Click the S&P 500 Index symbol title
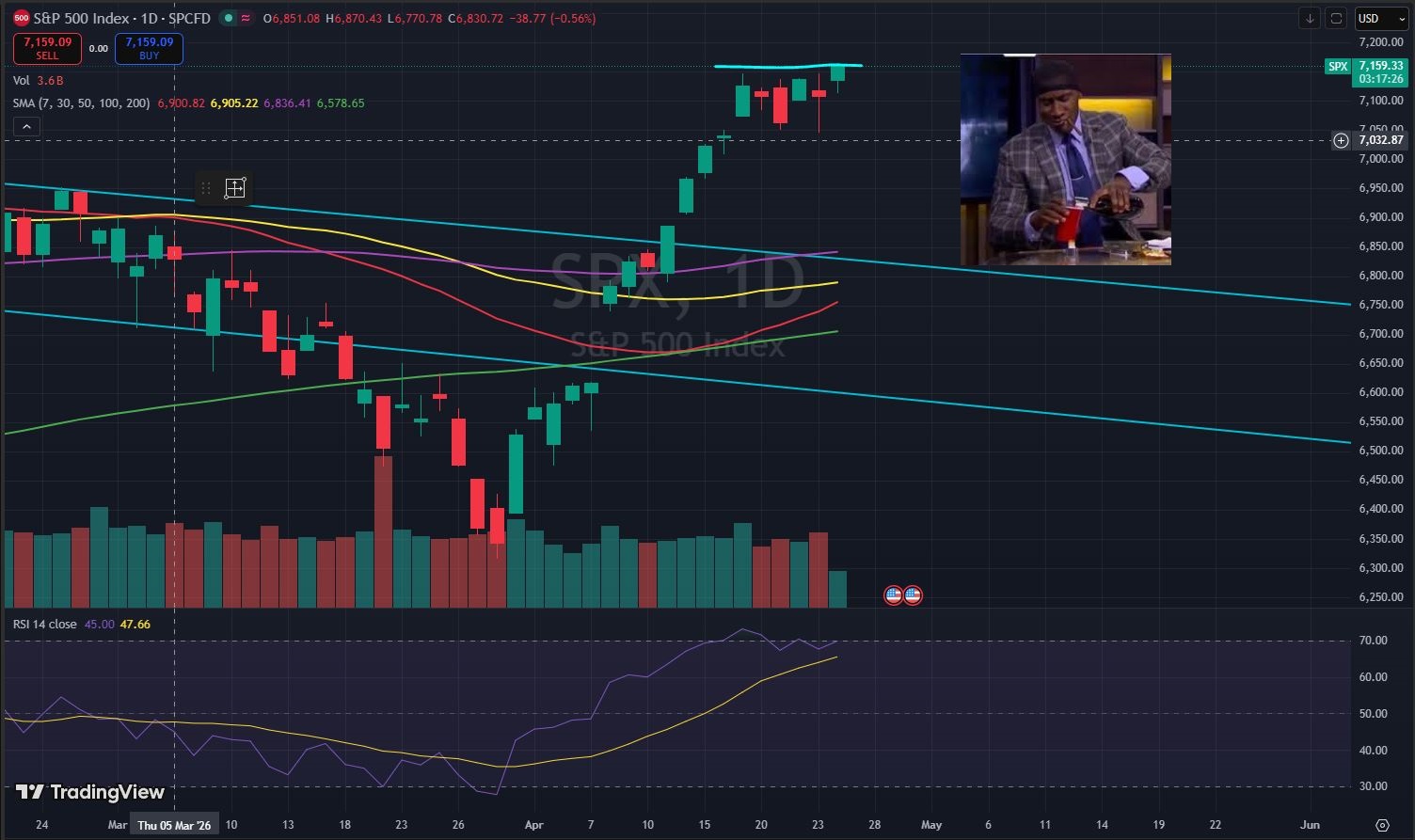1415x840 pixels. pos(121,19)
